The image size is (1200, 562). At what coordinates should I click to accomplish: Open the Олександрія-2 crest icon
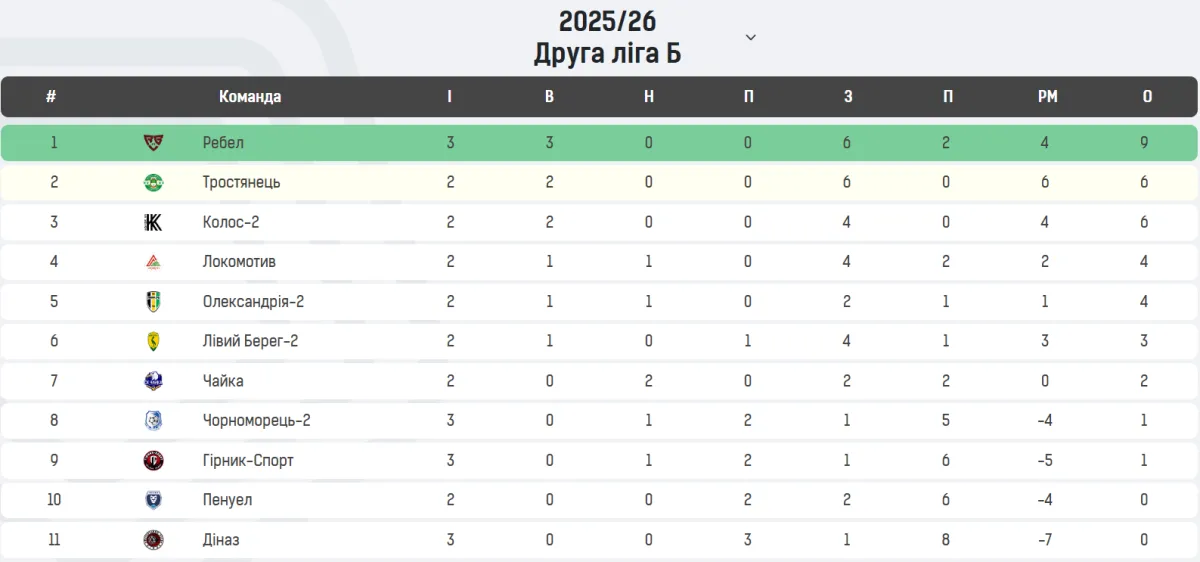(153, 301)
